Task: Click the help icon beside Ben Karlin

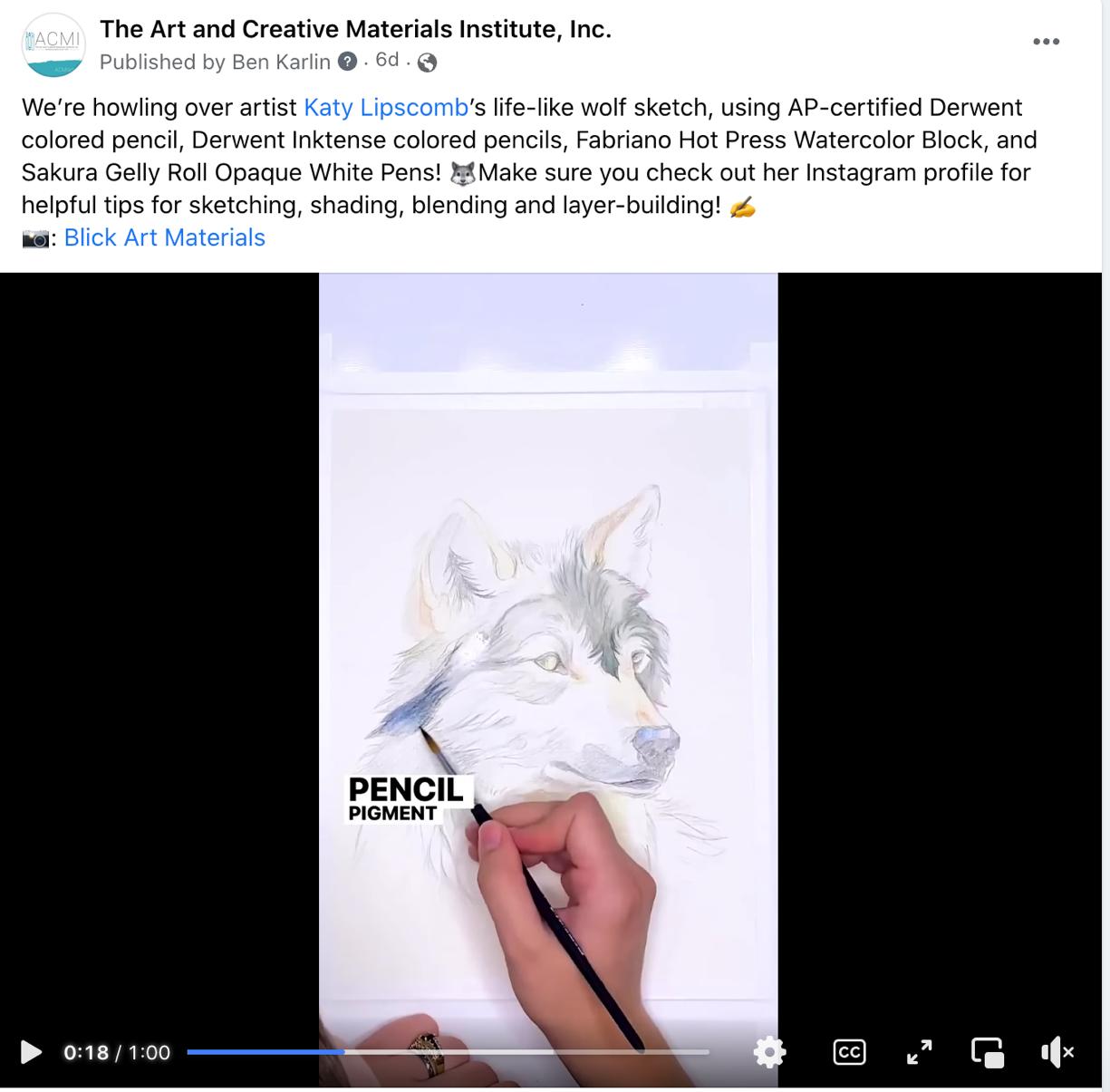Action: pyautogui.click(x=347, y=62)
